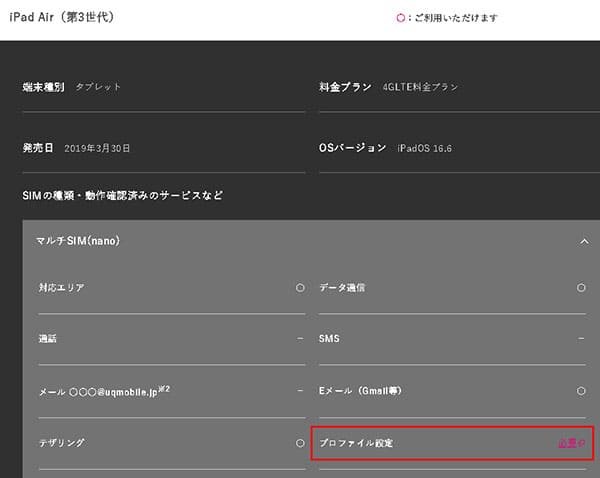
Task: Click the circle icon for データ通信
Action: point(581,287)
